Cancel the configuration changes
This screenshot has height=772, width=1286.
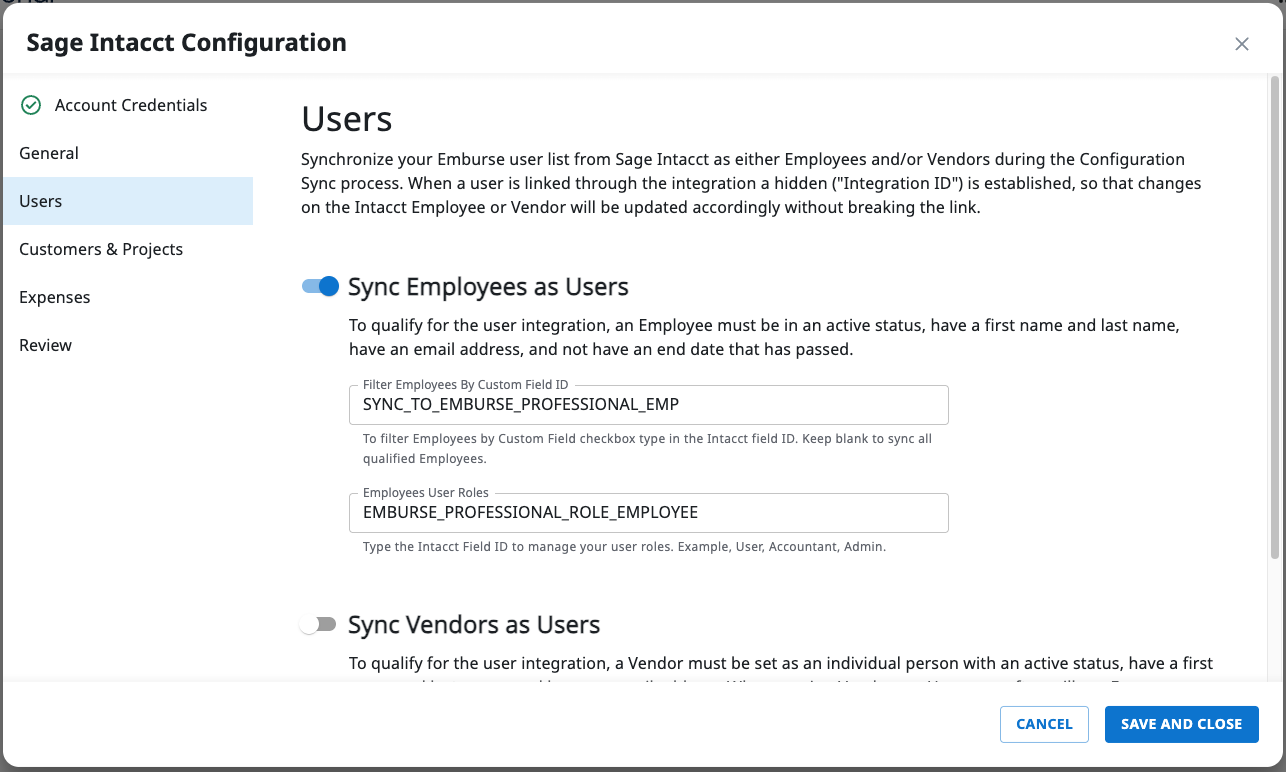click(x=1044, y=724)
